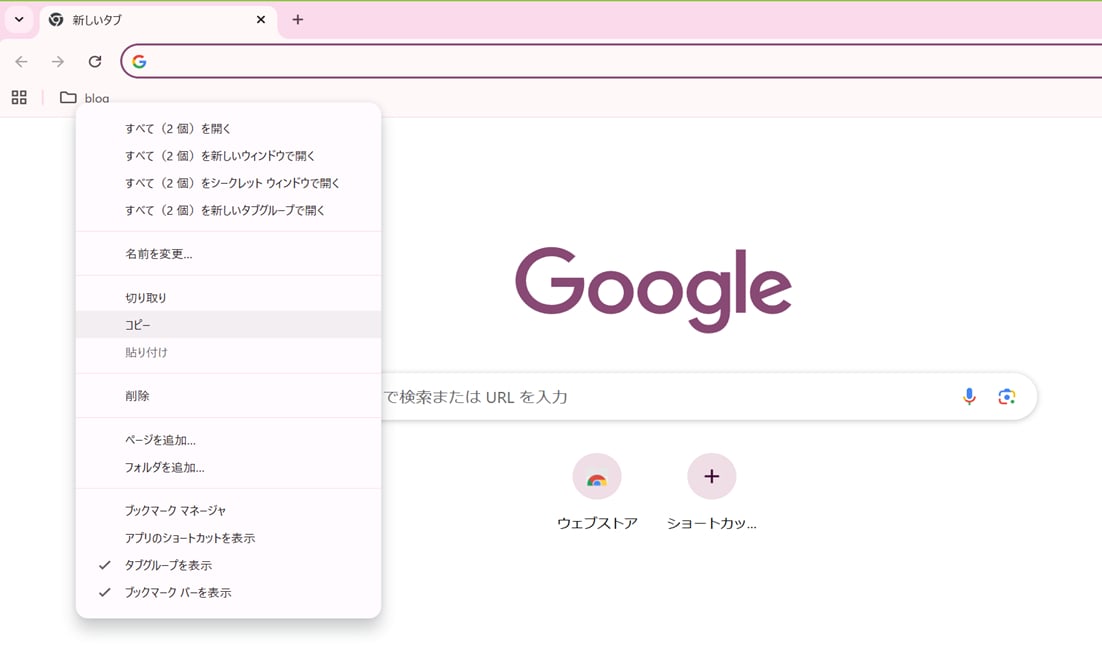Open the blog bookmark folder
This screenshot has height=645, width=1102.
point(85,98)
